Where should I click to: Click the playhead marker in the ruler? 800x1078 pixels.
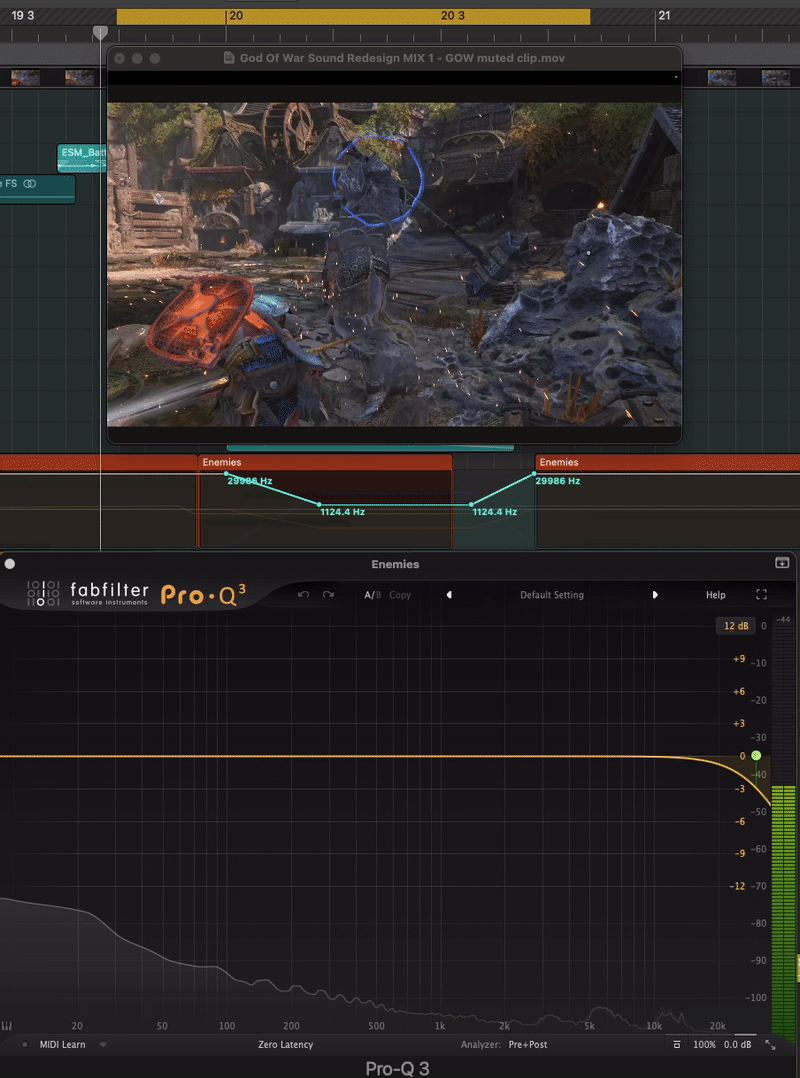[100, 32]
